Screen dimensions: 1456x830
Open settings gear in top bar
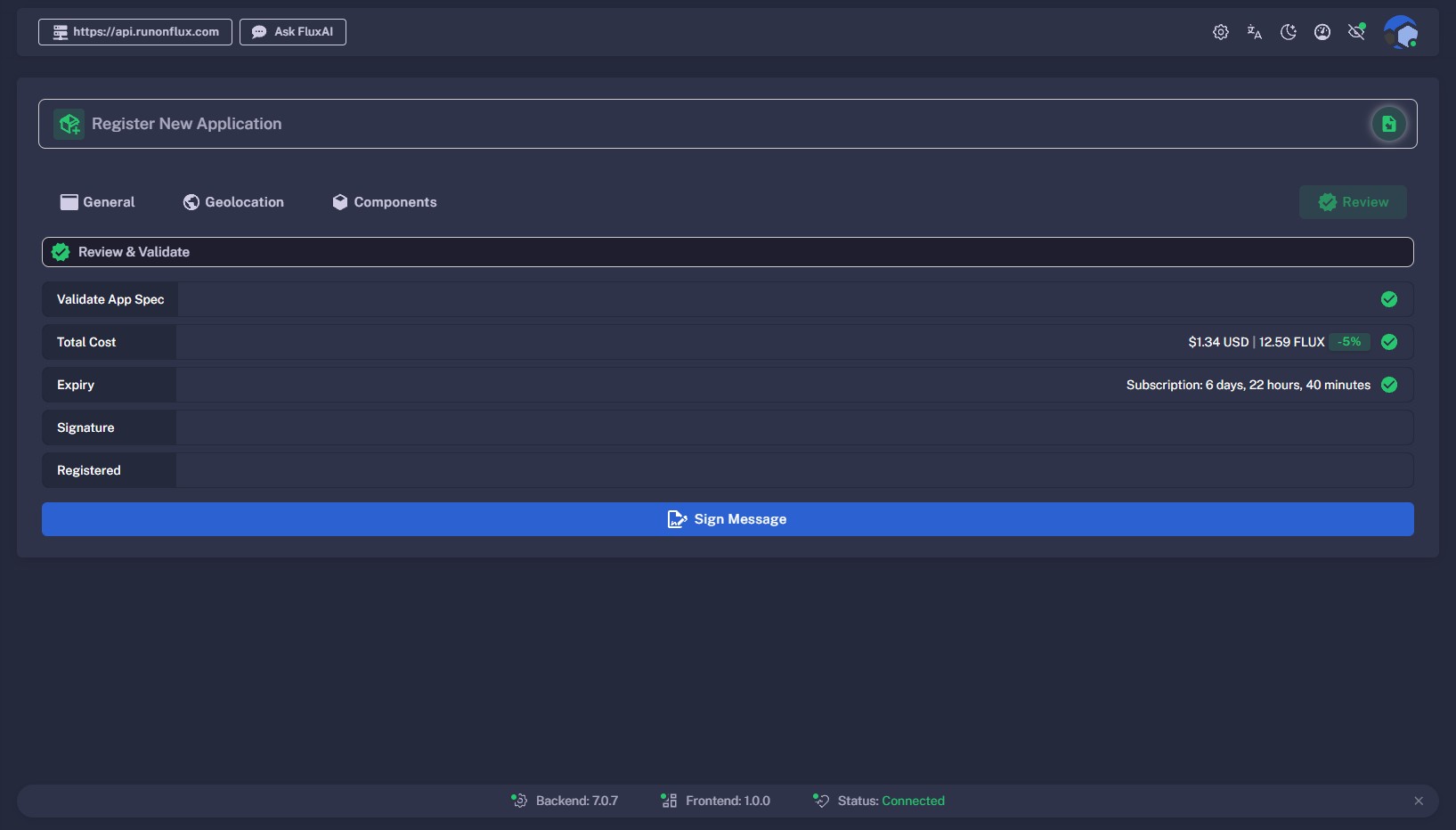1220,32
